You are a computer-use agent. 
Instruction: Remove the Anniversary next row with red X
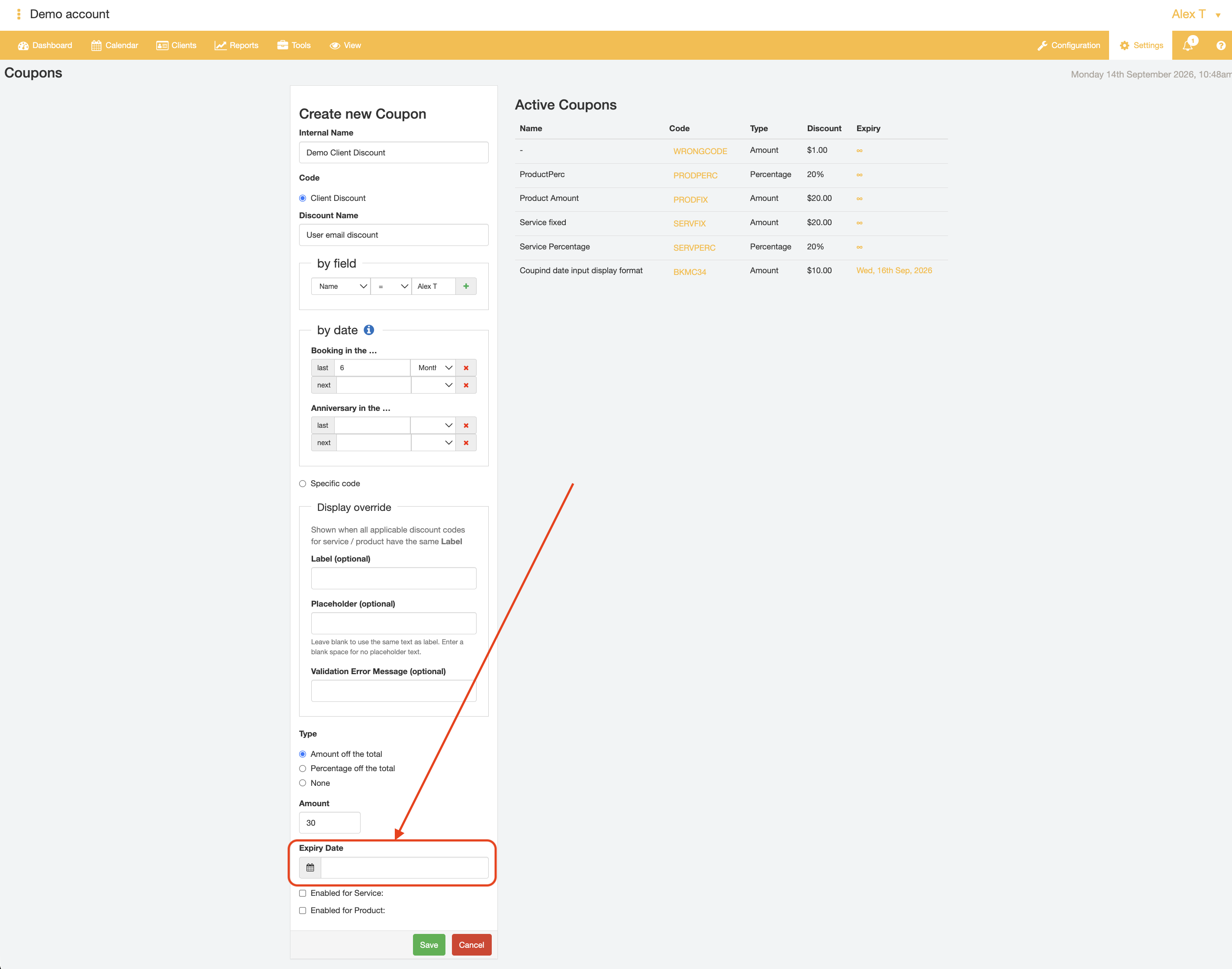(x=466, y=443)
